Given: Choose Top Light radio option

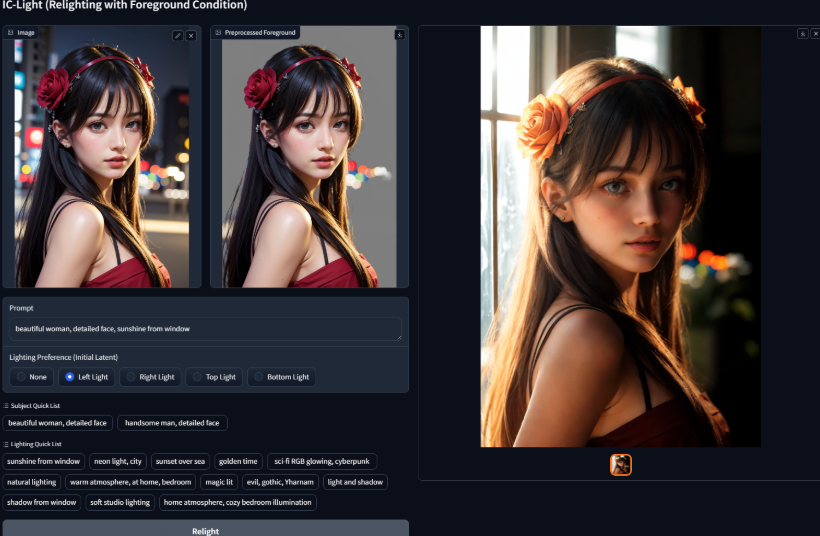Looking at the screenshot, I should [x=214, y=377].
